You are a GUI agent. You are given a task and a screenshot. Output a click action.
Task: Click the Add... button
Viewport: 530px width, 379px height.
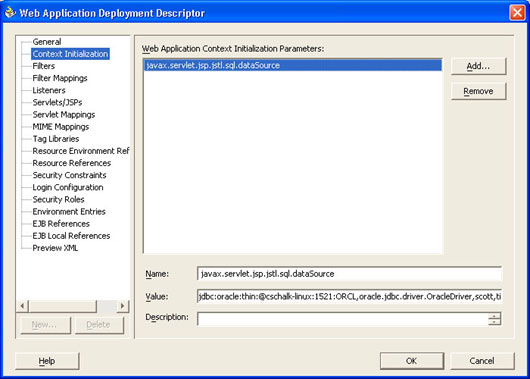tap(478, 66)
